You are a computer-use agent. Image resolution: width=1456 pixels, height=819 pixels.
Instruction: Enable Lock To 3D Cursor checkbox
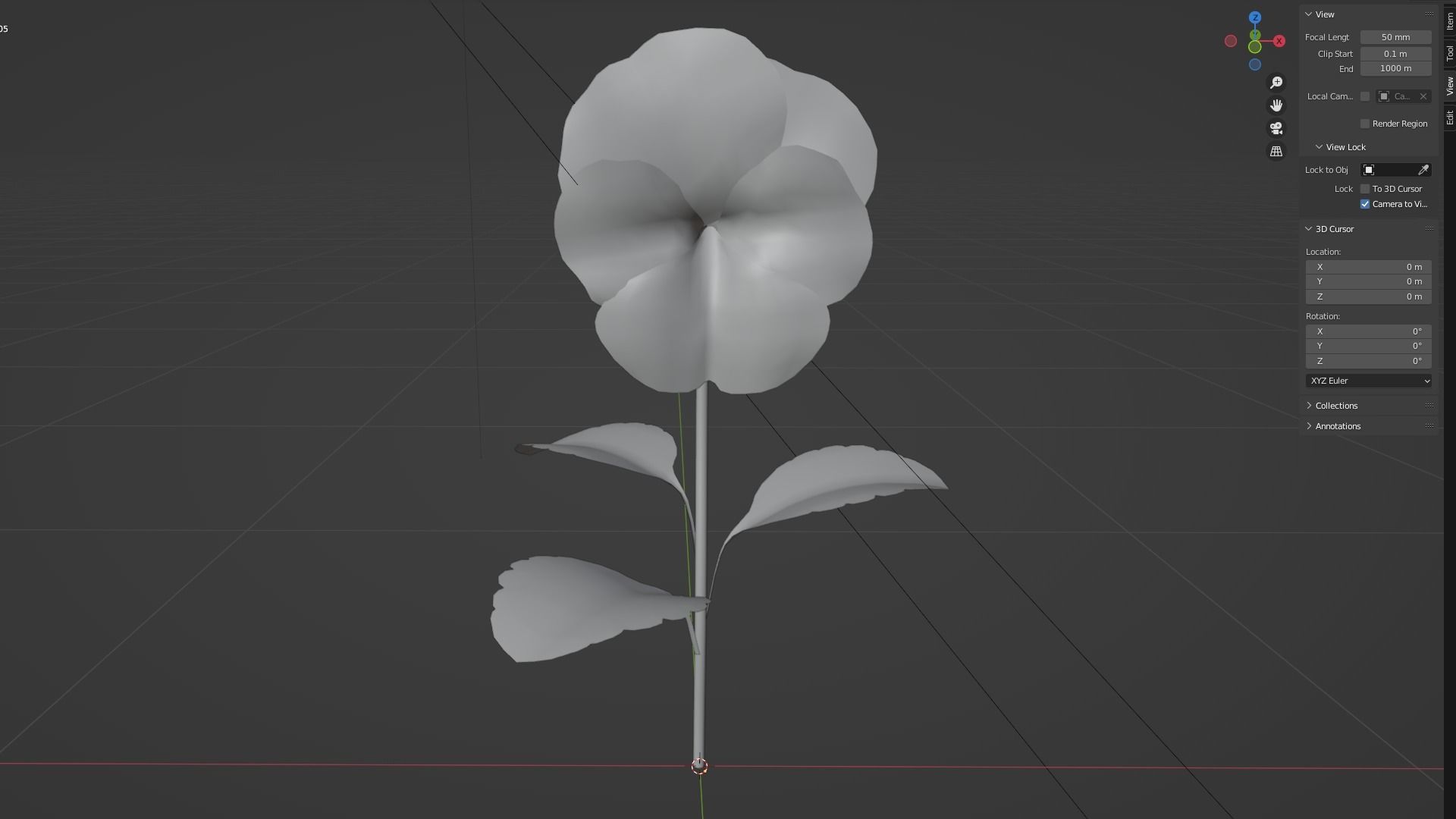coord(1365,189)
